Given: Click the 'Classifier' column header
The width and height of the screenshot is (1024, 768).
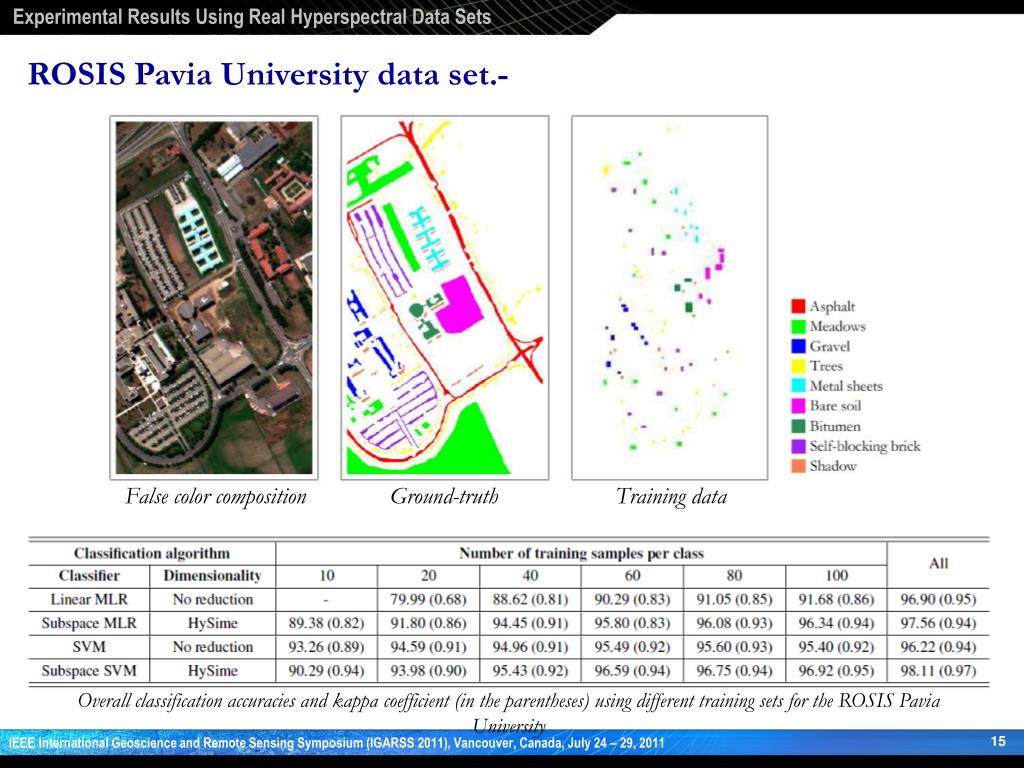Looking at the screenshot, I should 89,575.
